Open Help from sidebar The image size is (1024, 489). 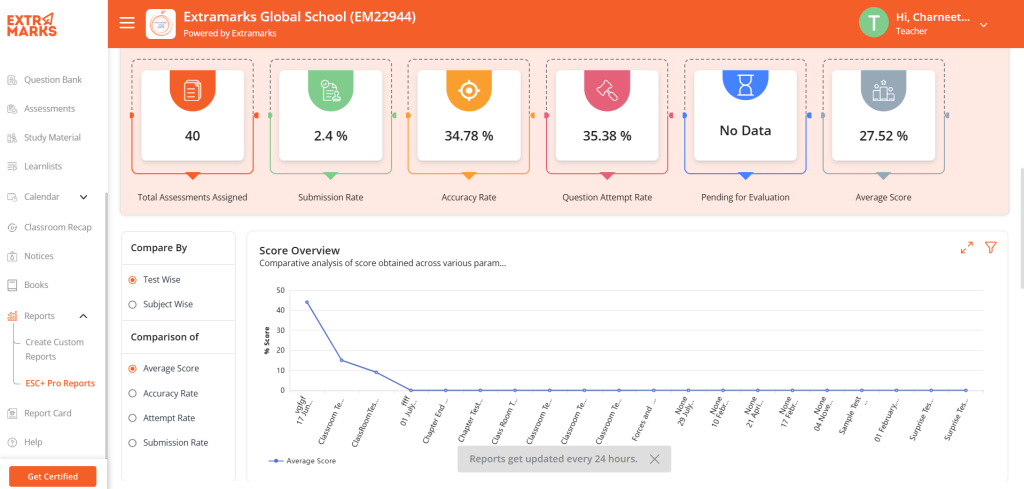tap(33, 443)
